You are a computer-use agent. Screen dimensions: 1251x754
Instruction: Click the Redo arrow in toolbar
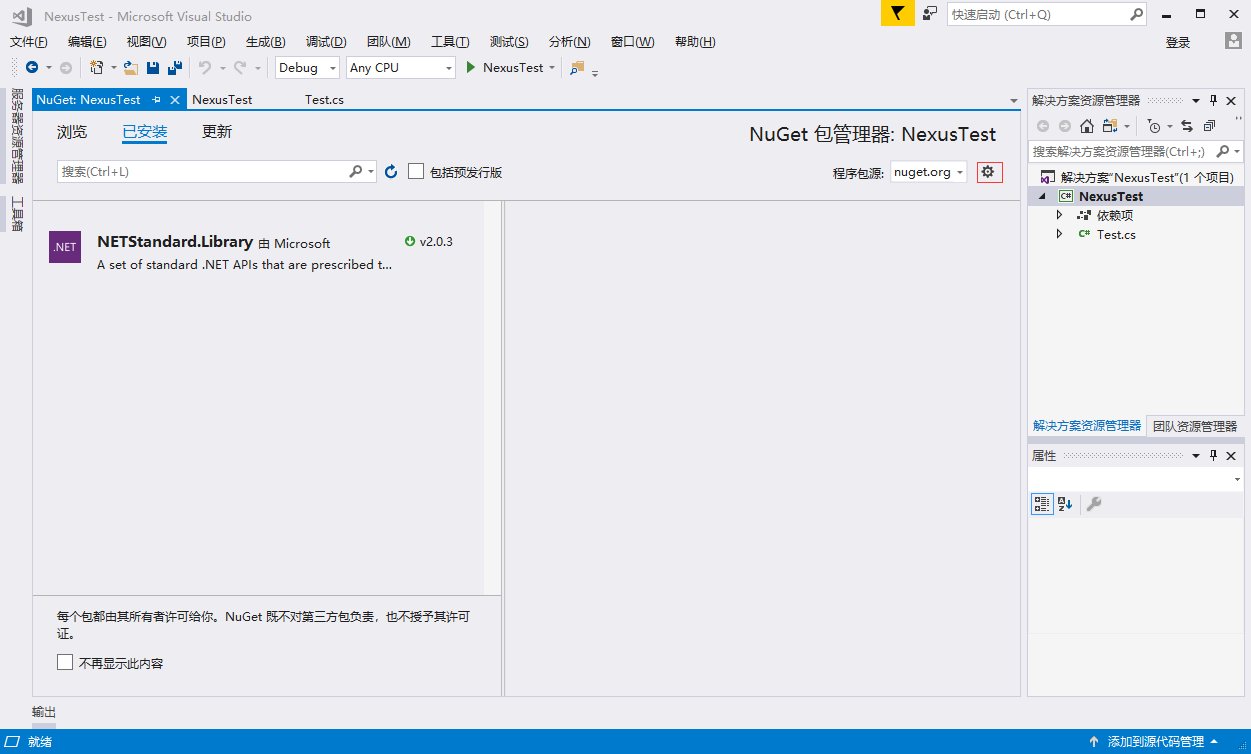click(240, 67)
